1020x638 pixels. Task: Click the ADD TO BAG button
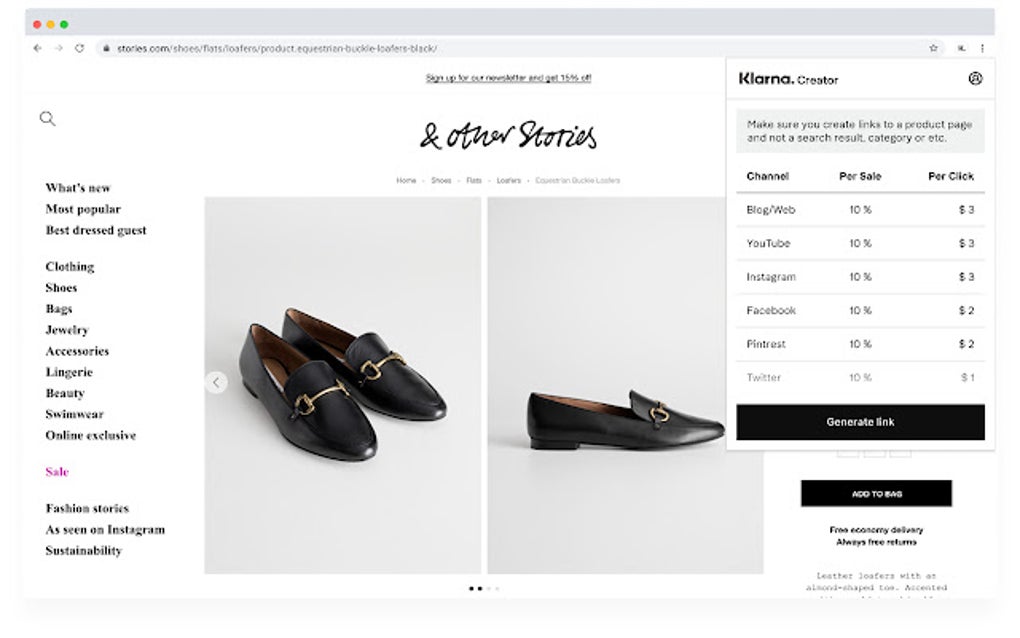point(876,493)
